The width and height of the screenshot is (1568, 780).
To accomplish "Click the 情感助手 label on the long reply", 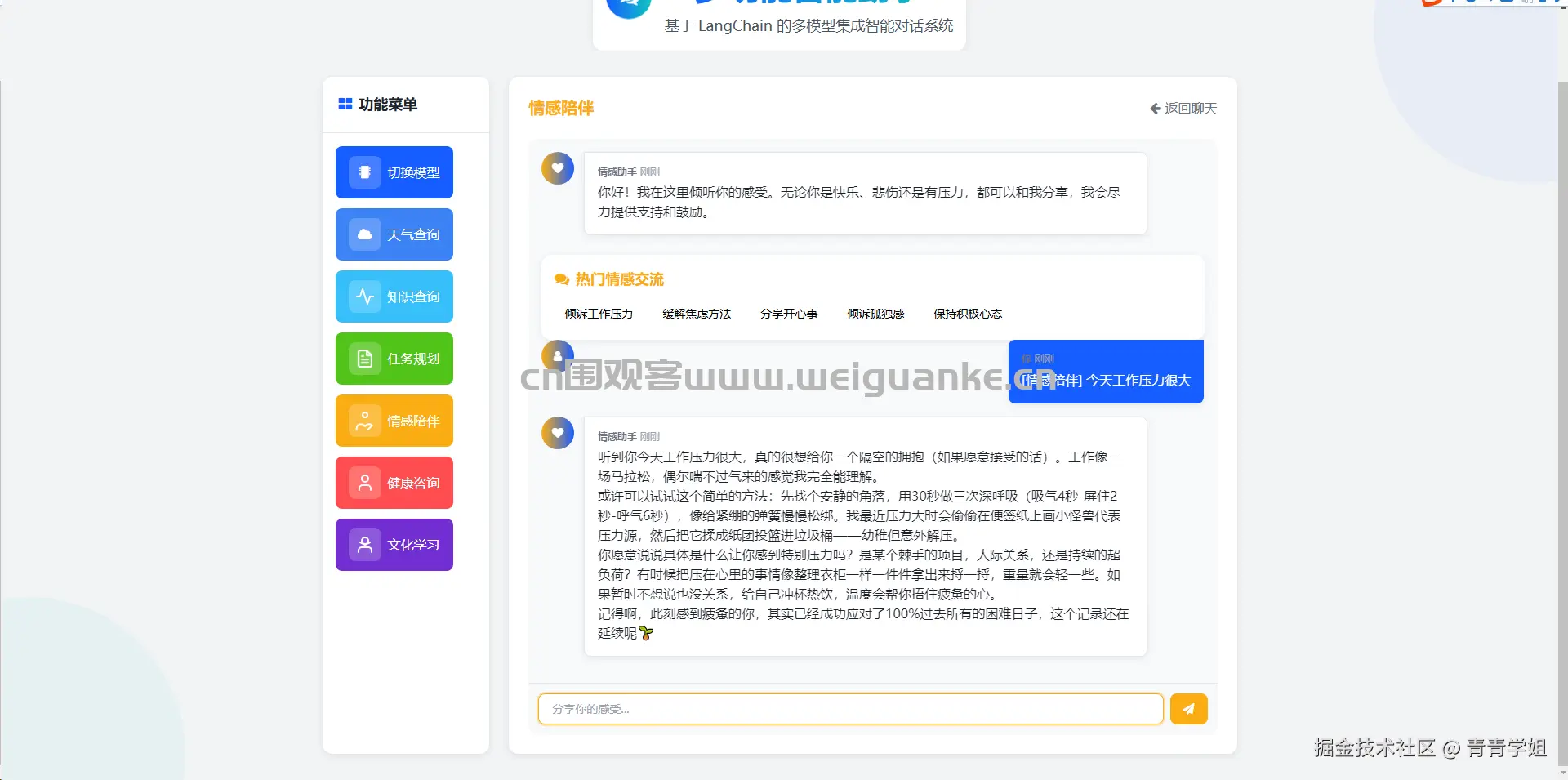I will click(617, 437).
